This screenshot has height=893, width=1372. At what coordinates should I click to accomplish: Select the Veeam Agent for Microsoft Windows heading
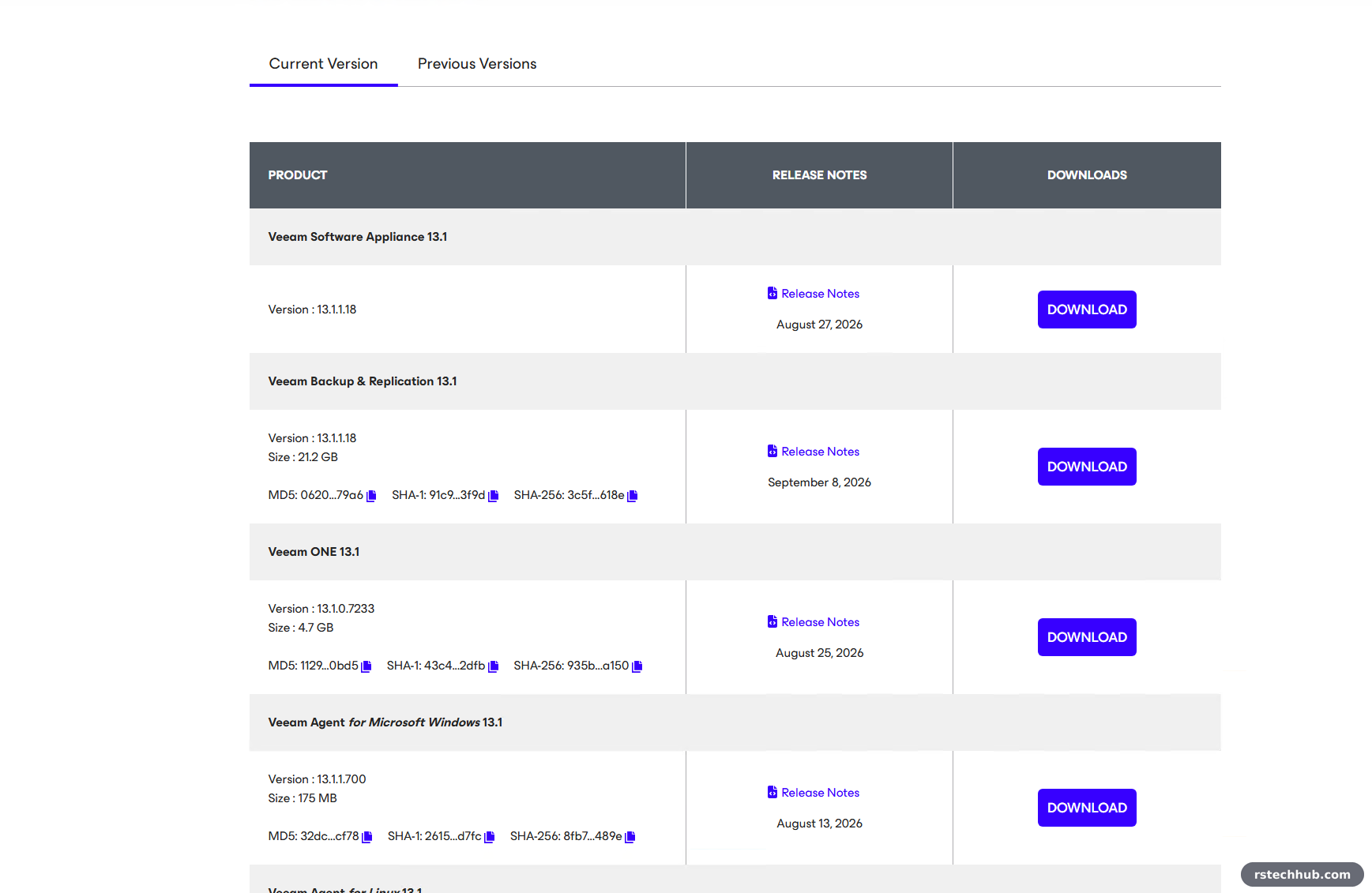tap(385, 722)
